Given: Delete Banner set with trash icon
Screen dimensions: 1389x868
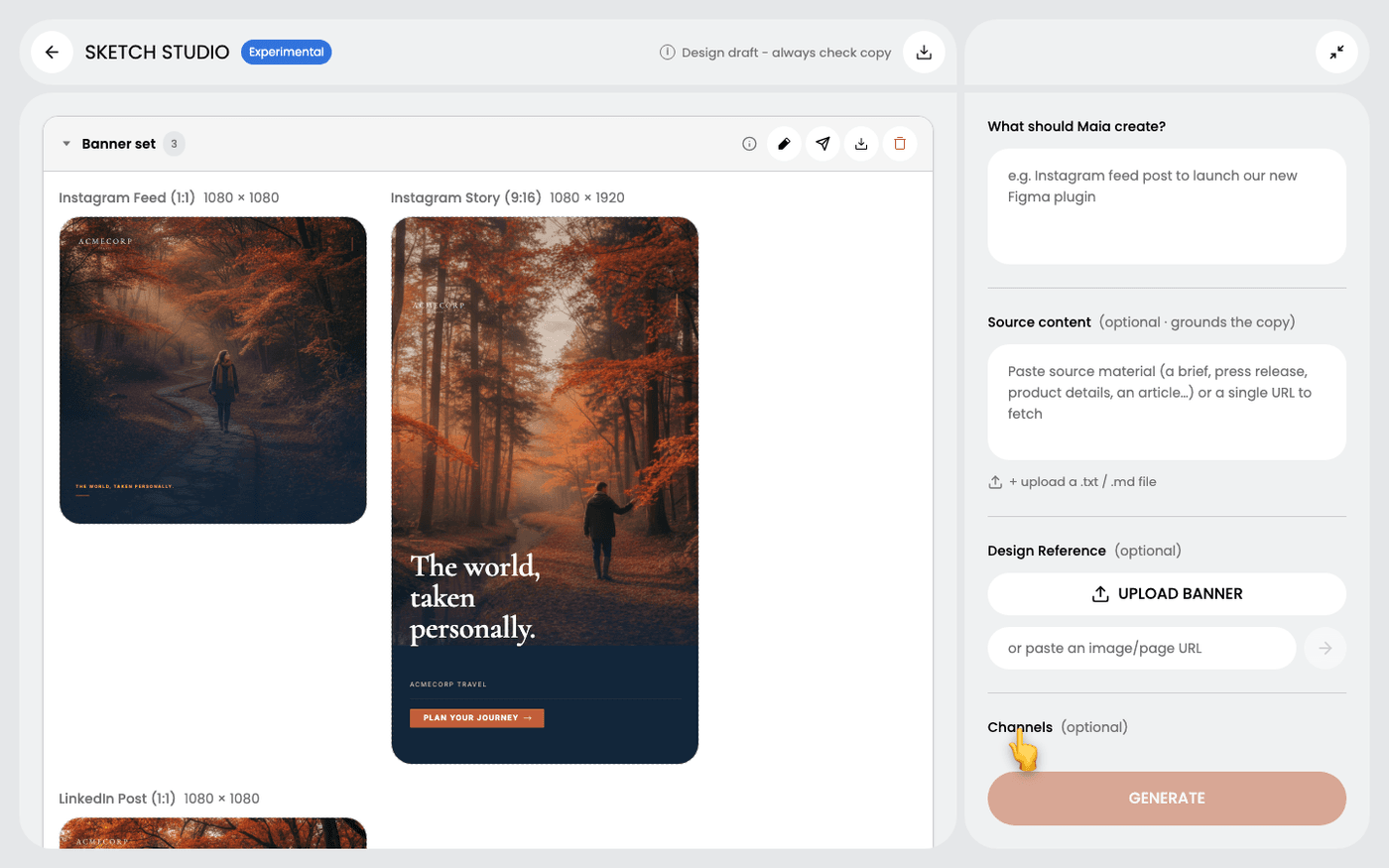Looking at the screenshot, I should pyautogui.click(x=900, y=144).
